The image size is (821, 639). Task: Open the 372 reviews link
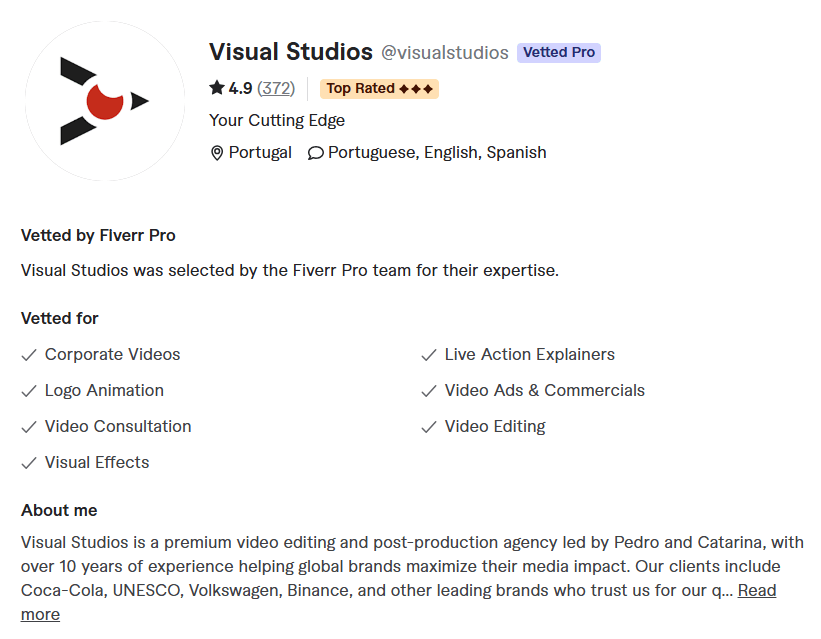click(276, 88)
